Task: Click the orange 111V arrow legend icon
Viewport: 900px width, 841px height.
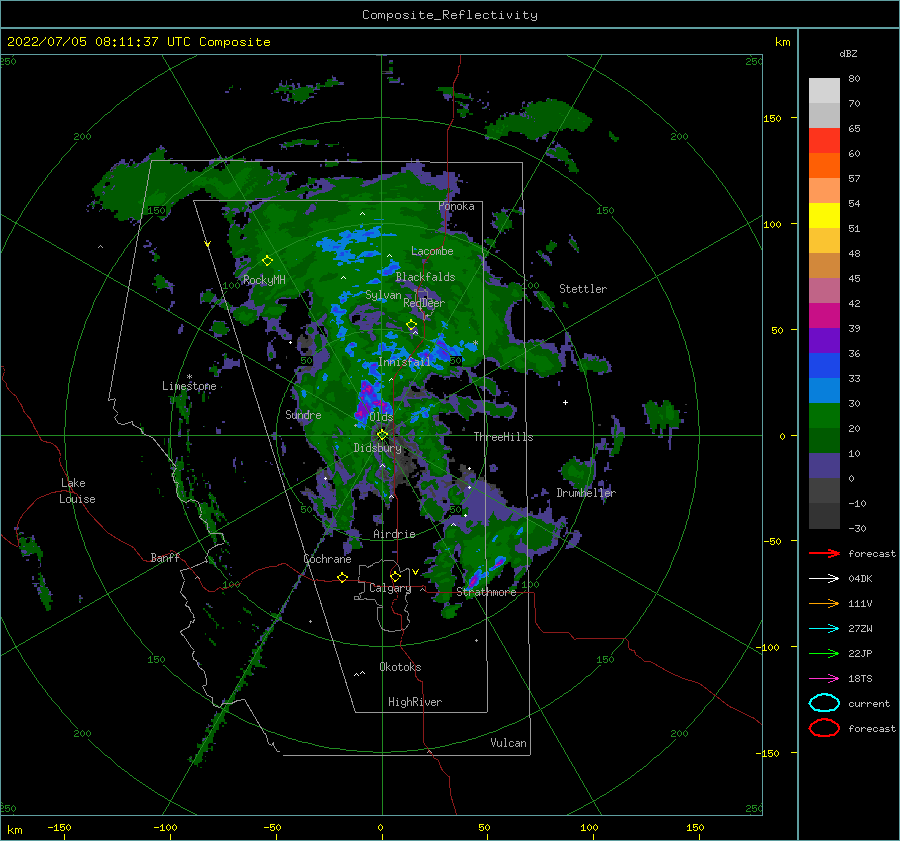Action: [824, 603]
